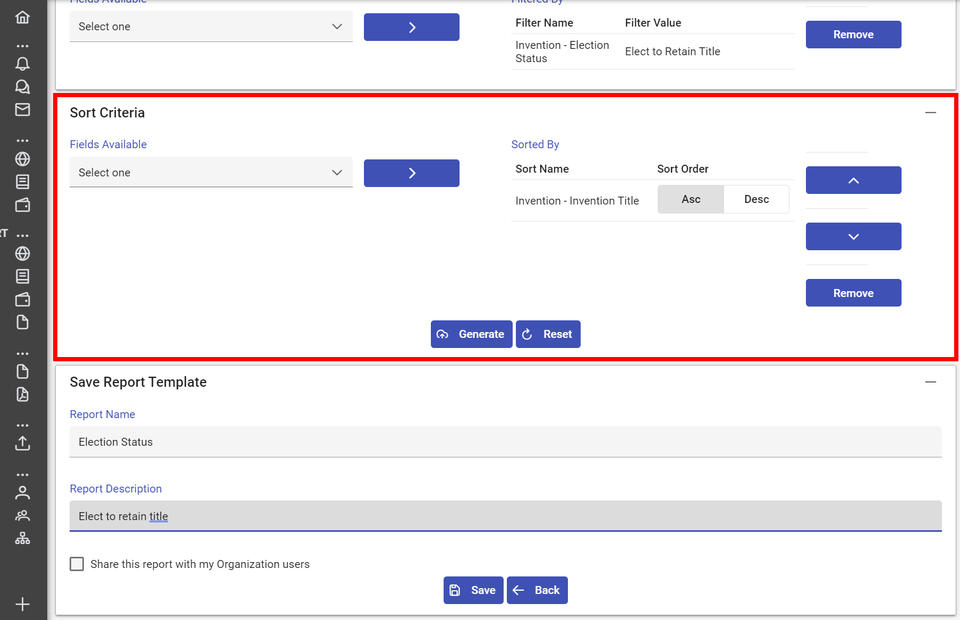Open the group users icon in the sidebar

24,515
